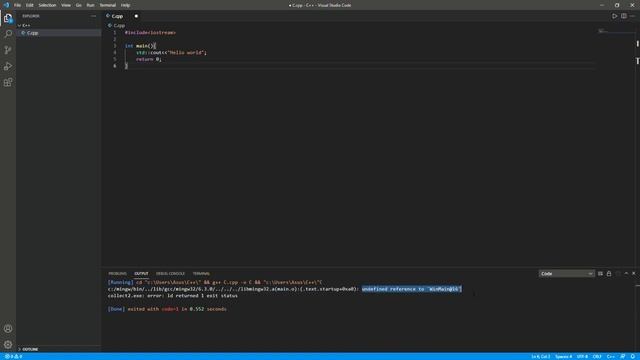The width and height of the screenshot is (640, 360).
Task: Change file encoding UTF-8
Action: coord(582,356)
